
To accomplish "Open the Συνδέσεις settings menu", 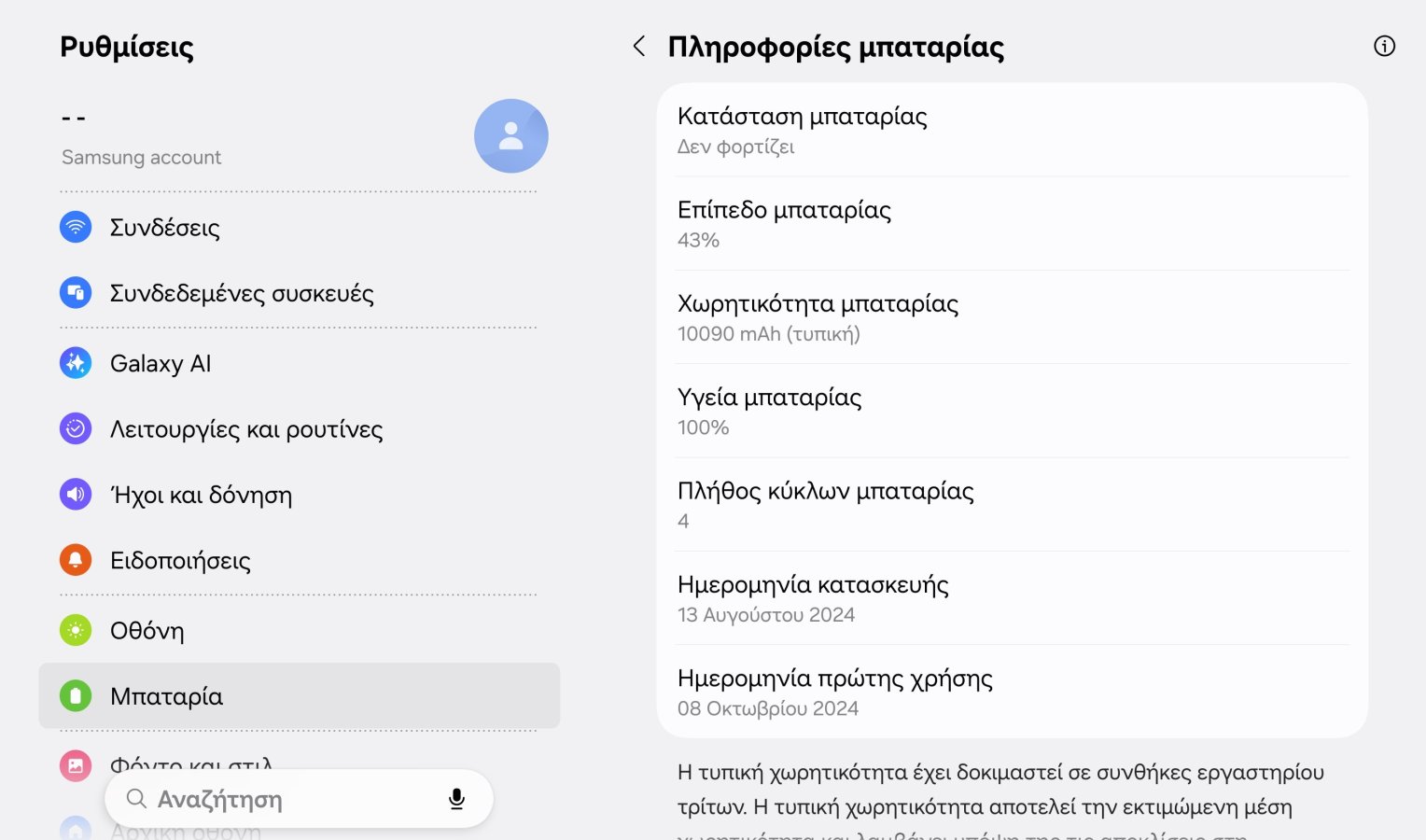I will pyautogui.click(x=299, y=227).
